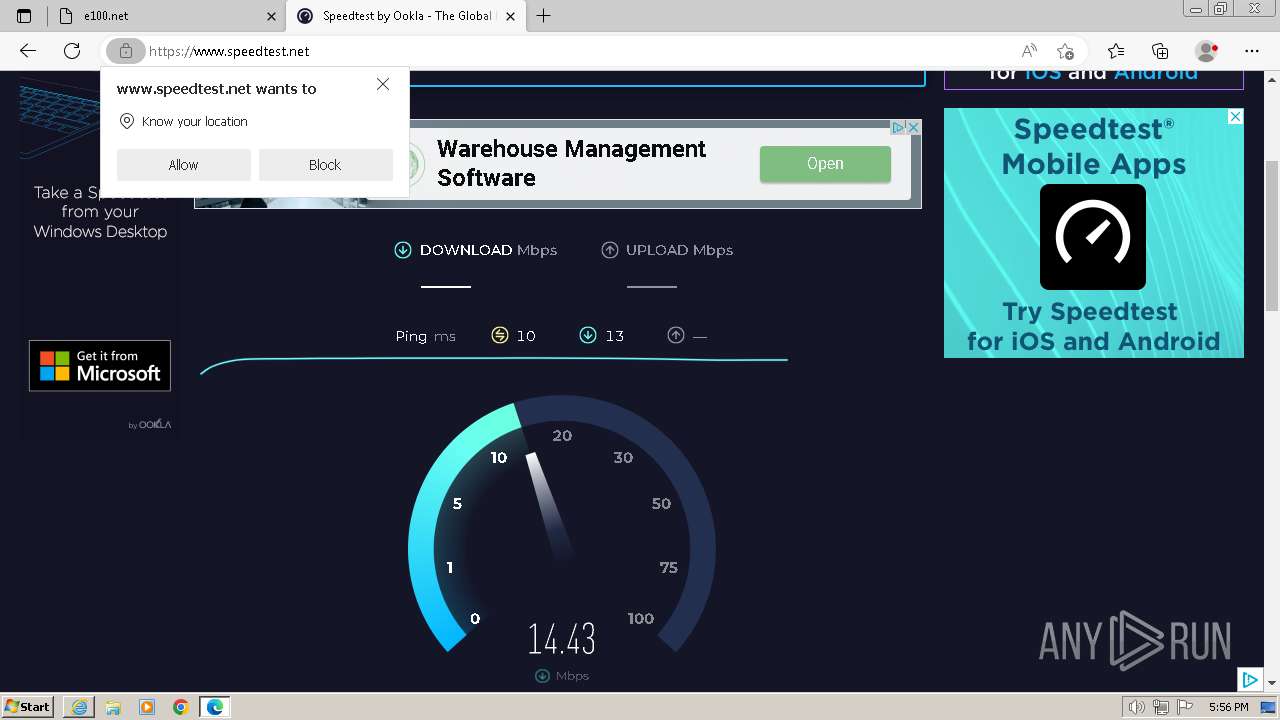Click the bottom-right AdChoices corner icon
The height and width of the screenshot is (720, 1280).
(1250, 679)
